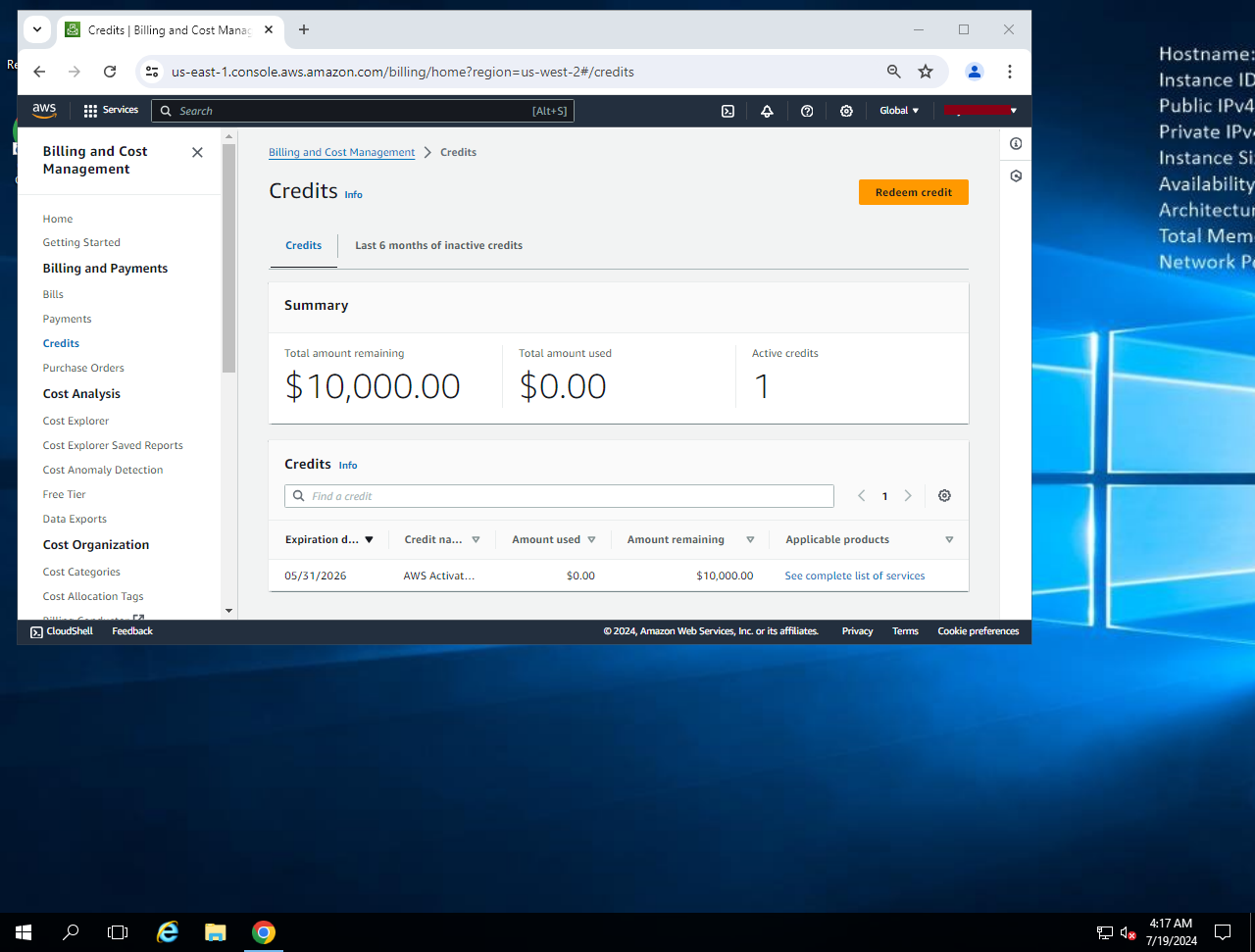Image resolution: width=1255 pixels, height=952 pixels.
Task: Open Task View on taskbar
Action: point(118,932)
